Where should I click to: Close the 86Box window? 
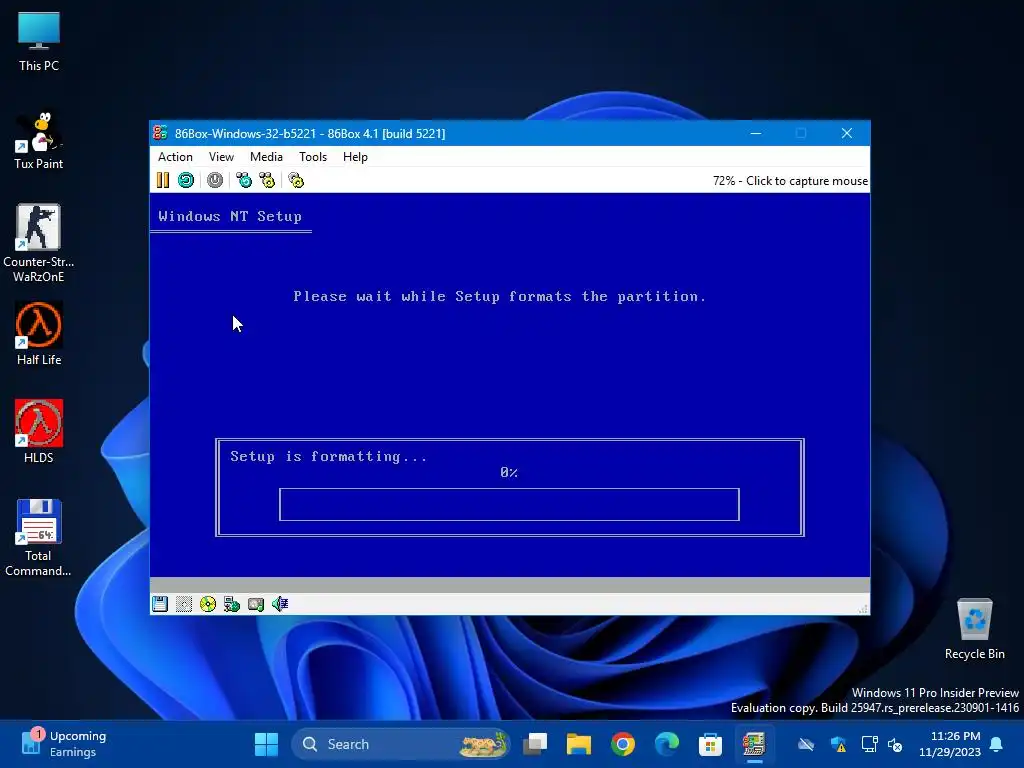click(847, 133)
